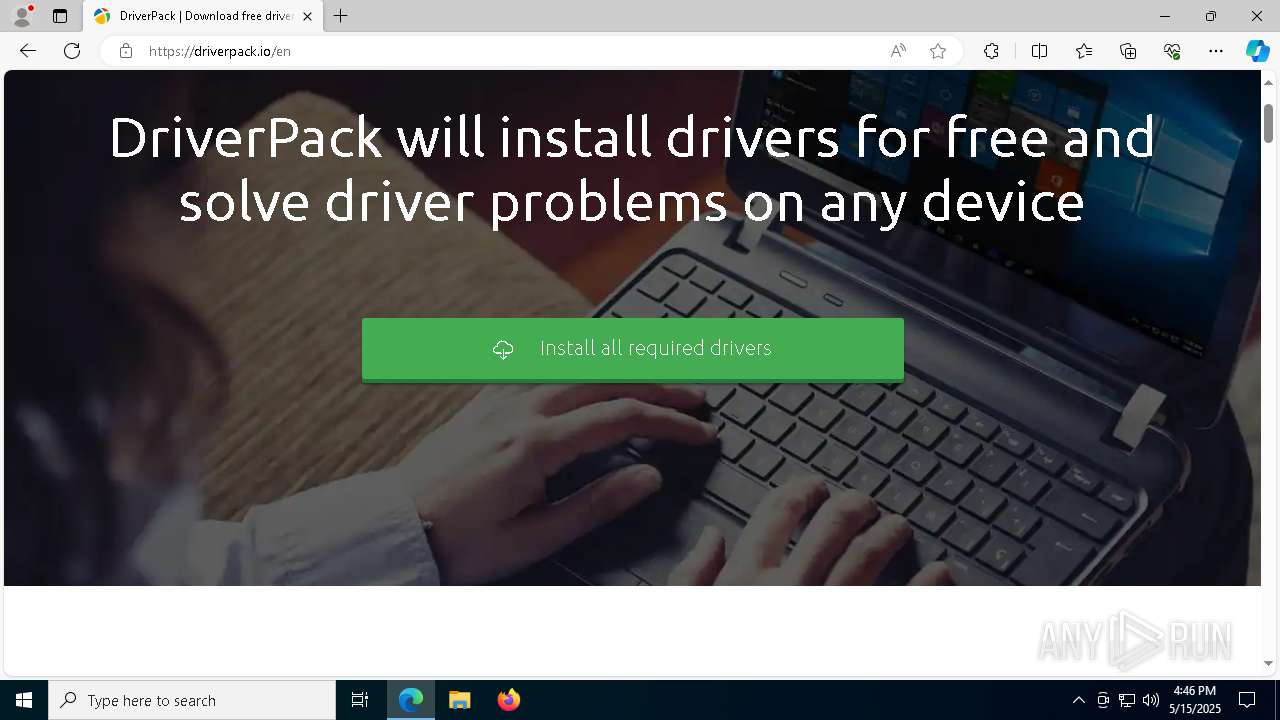
Task: Click the tray icon next to the hidden-icons arrow
Action: pos(1103,700)
